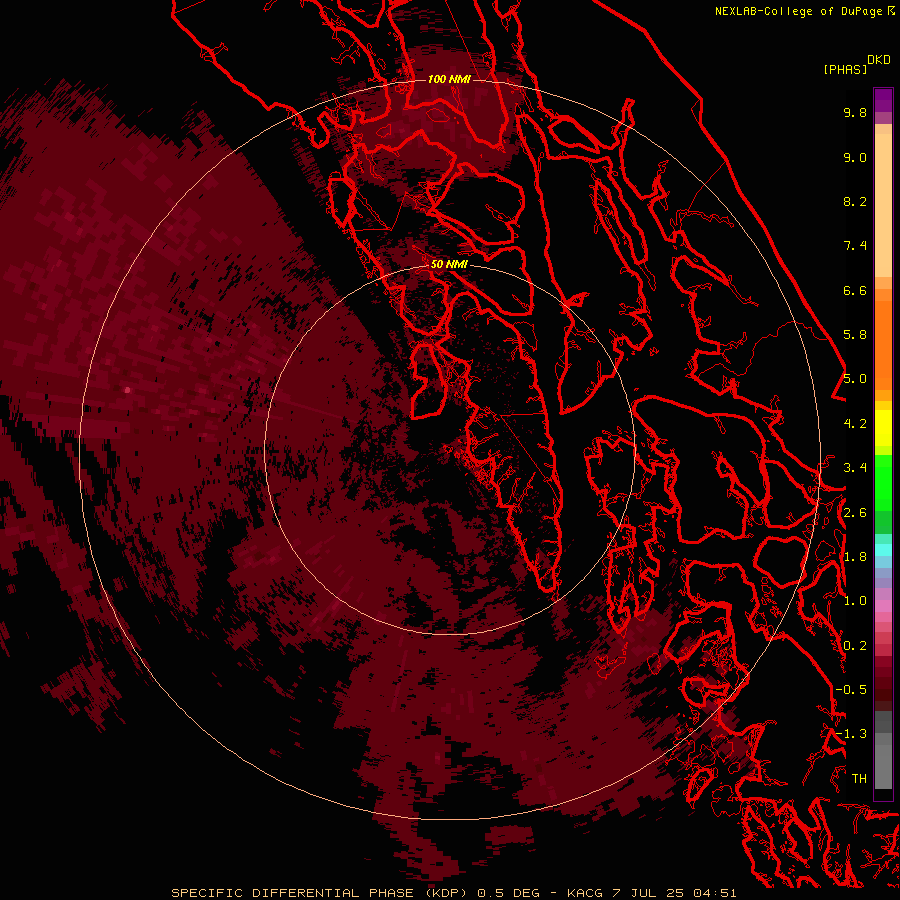The height and width of the screenshot is (900, 900).
Task: Click the 6.6 scale value
Action: tap(855, 290)
